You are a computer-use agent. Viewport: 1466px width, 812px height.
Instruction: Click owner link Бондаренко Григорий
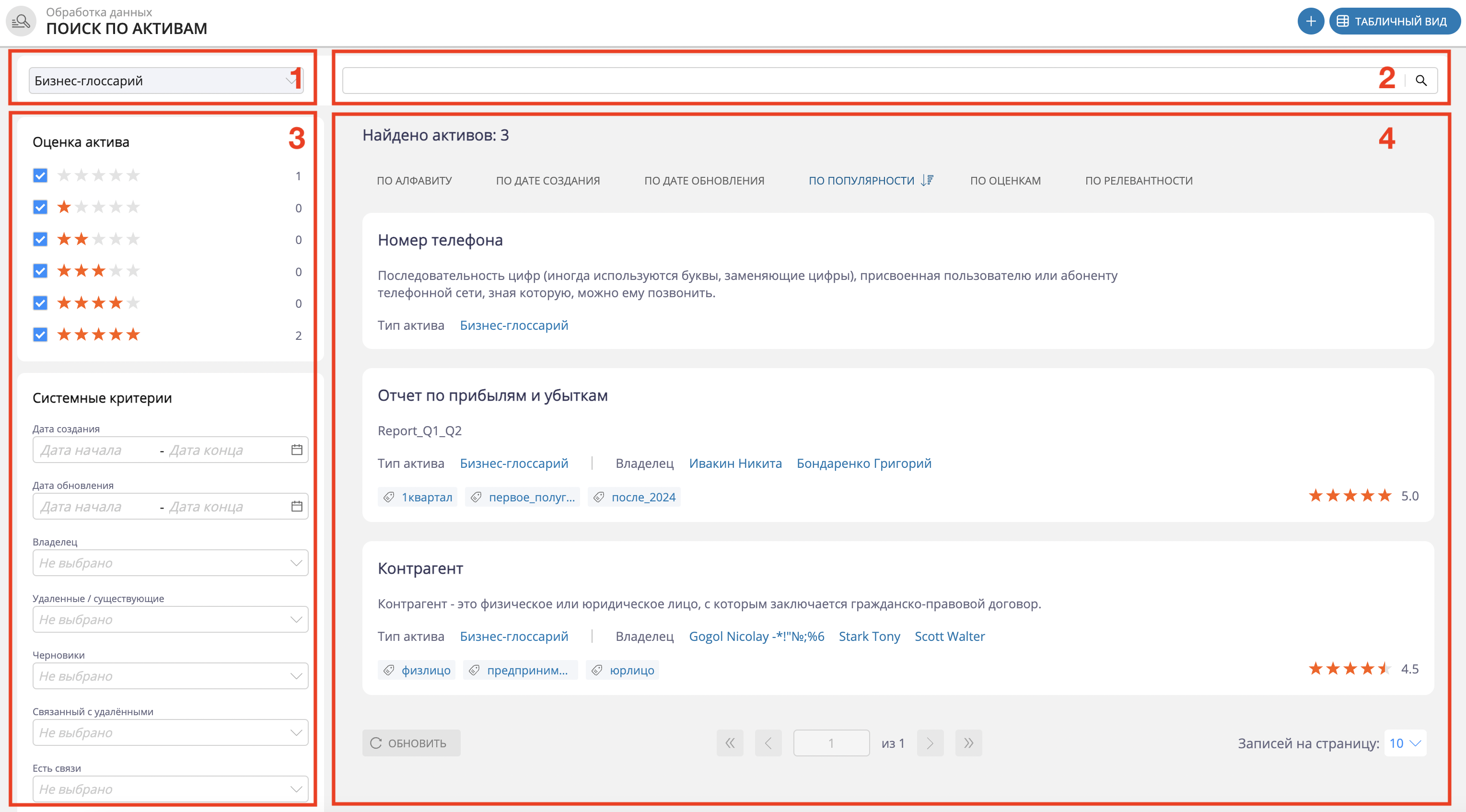(x=864, y=463)
